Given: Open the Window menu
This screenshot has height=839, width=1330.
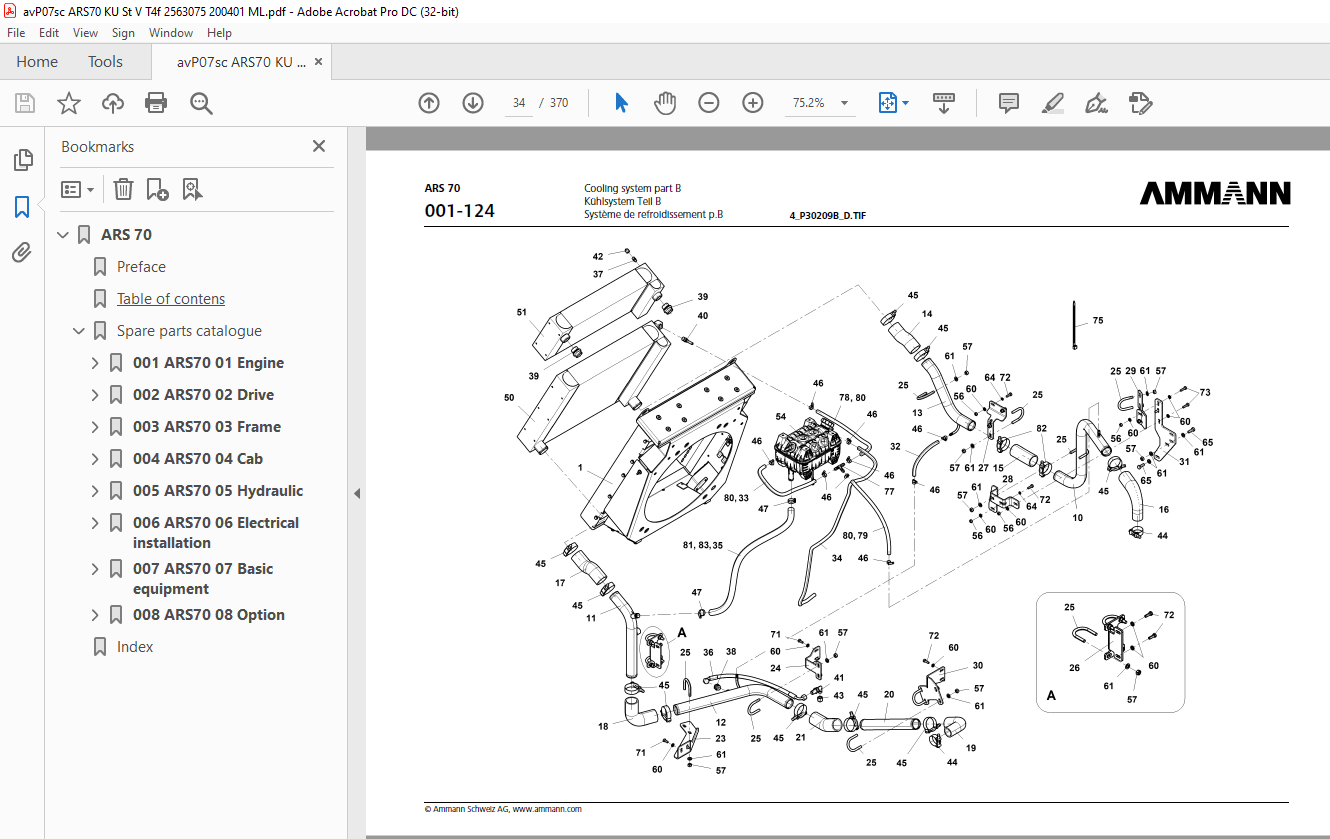Looking at the screenshot, I should point(171,33).
